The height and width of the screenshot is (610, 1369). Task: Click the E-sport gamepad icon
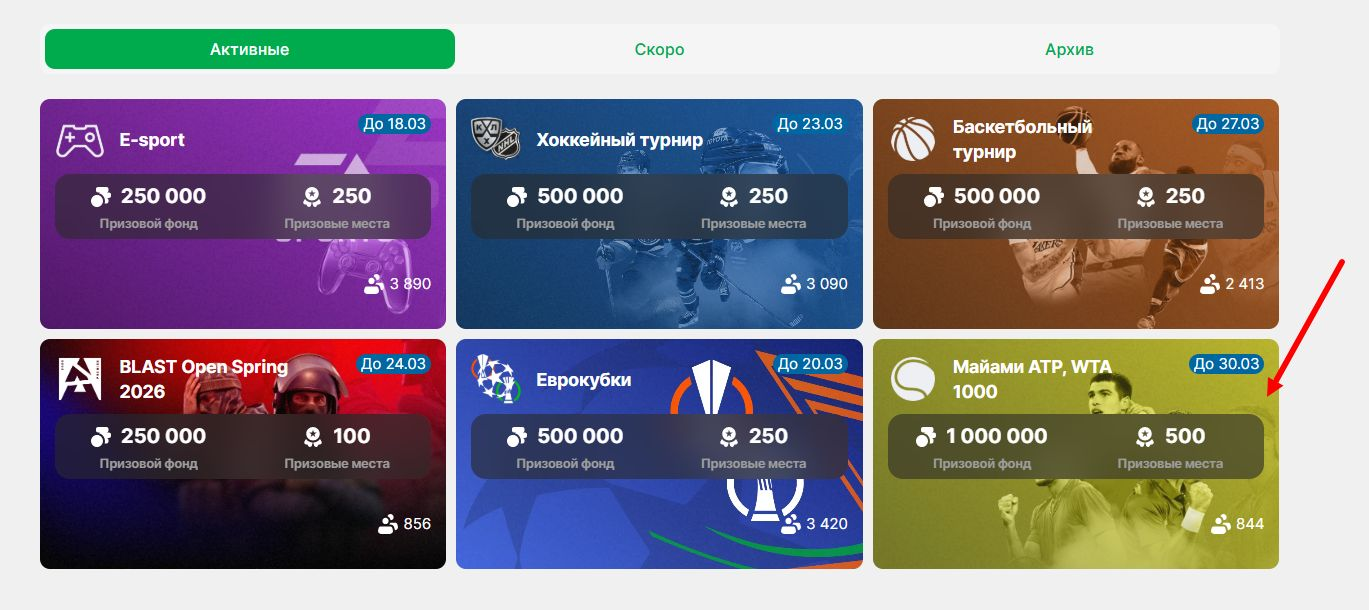click(79, 140)
